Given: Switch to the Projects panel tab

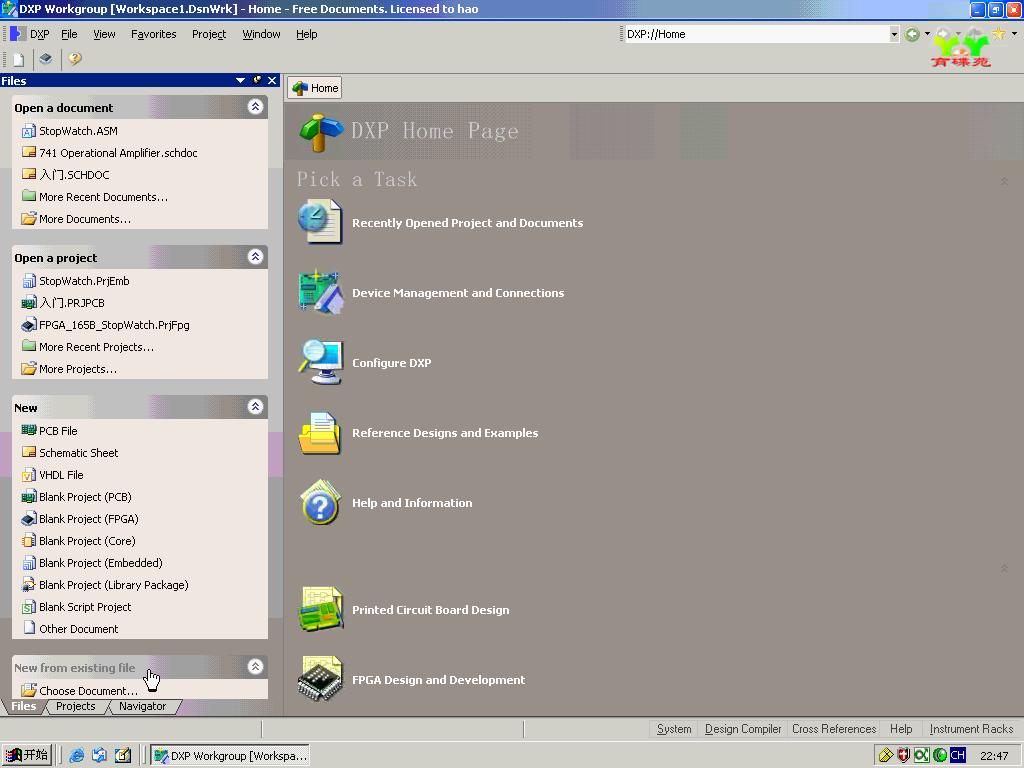Looking at the screenshot, I should 75,706.
